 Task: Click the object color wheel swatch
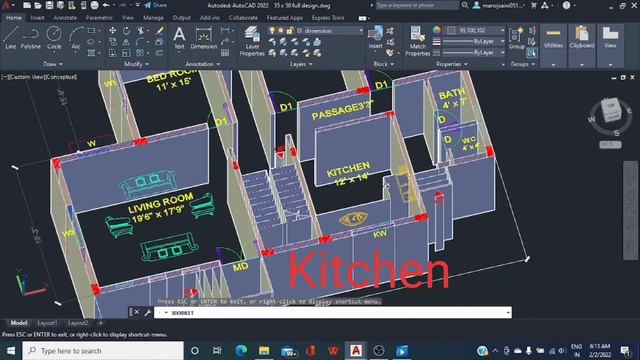point(437,30)
